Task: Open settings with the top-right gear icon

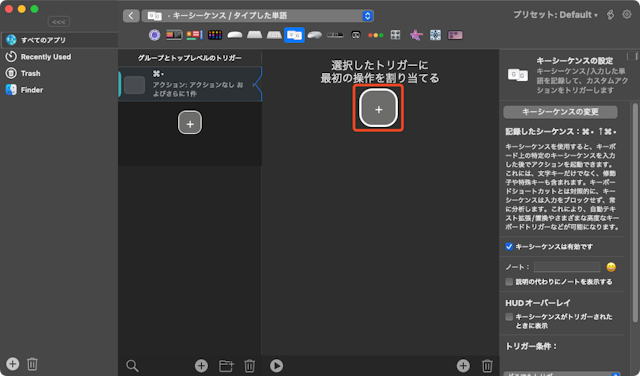Action: [627, 15]
